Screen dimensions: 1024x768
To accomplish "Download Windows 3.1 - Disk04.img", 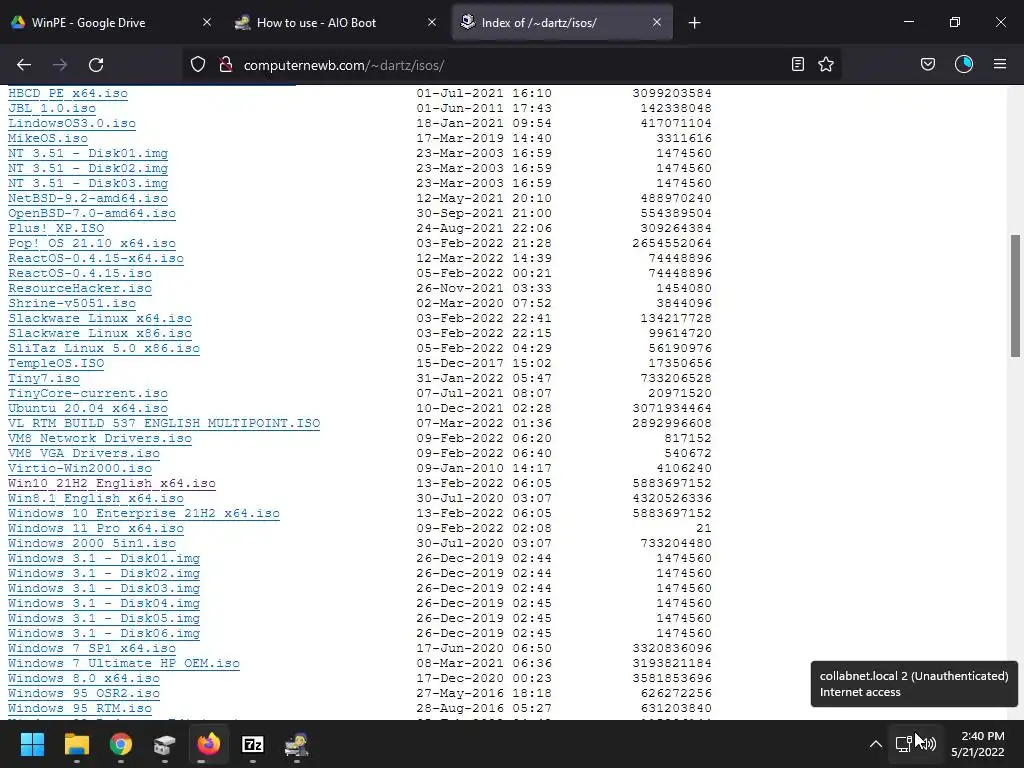I will click(104, 604).
